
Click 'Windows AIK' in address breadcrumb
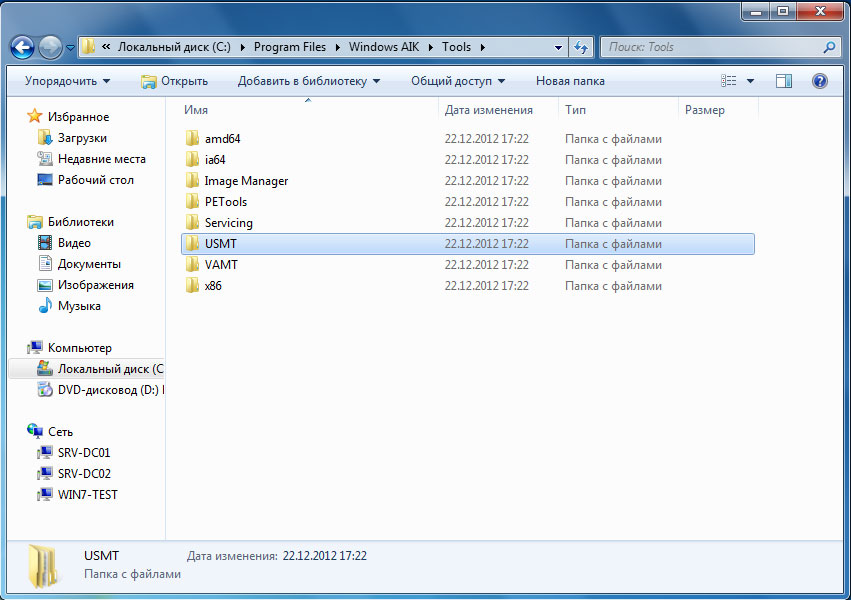click(384, 47)
